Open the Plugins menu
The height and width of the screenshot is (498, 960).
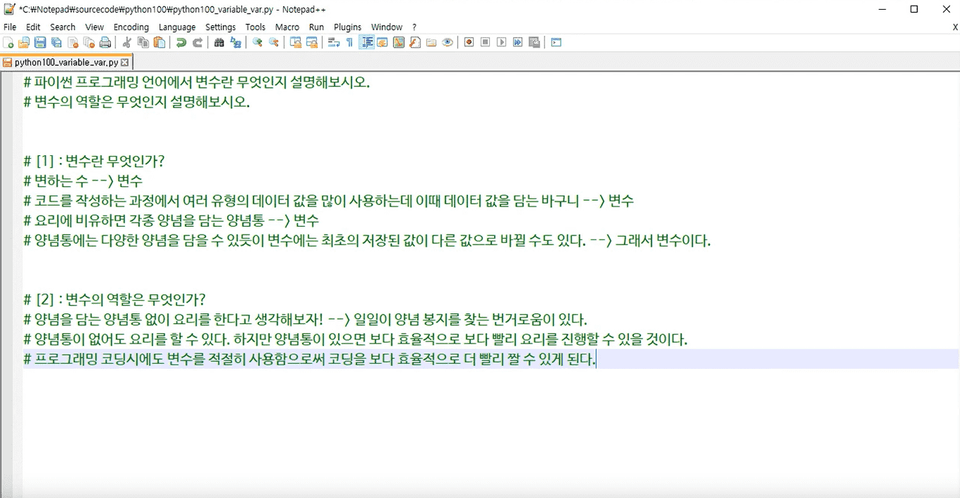pyautogui.click(x=348, y=27)
